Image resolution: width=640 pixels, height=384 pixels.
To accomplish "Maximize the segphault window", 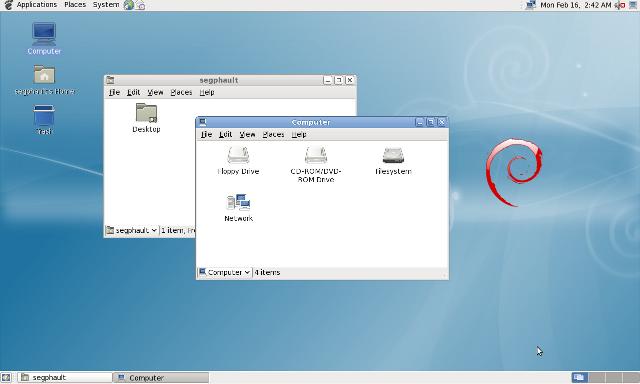I will [x=338, y=80].
